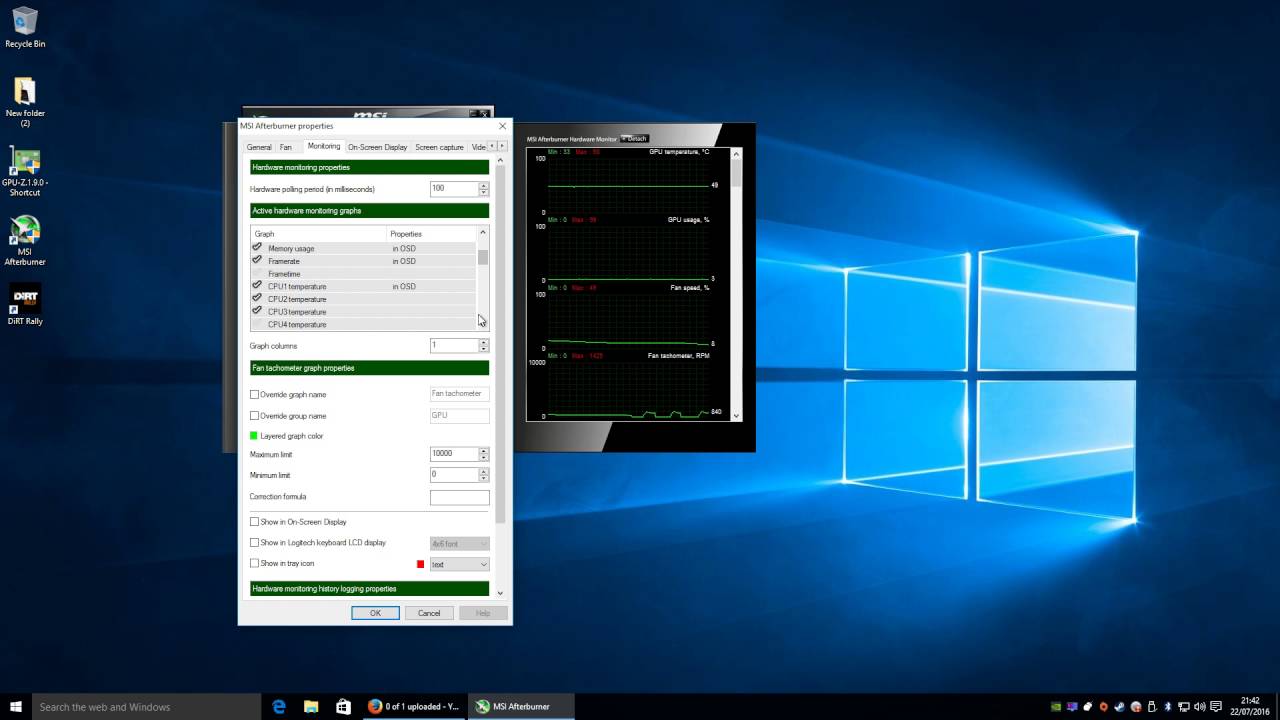Viewport: 1280px width, 720px height.
Task: Click the Correction formula input field
Action: (x=460, y=497)
